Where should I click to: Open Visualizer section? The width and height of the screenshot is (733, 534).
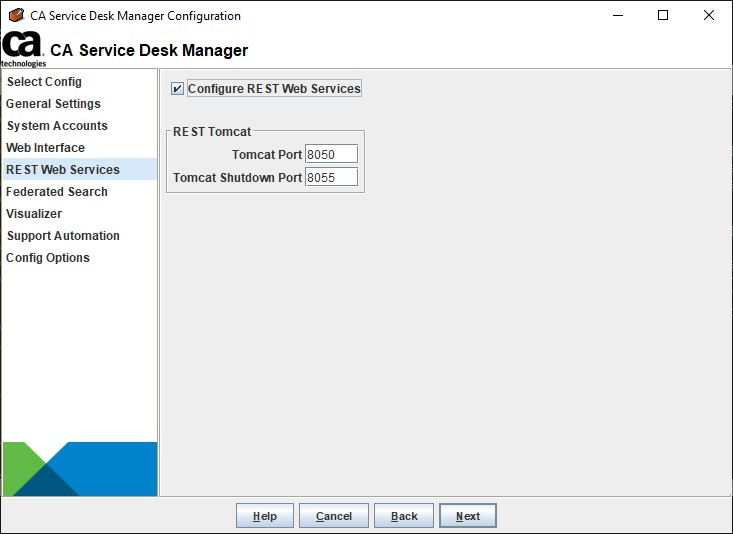click(34, 214)
